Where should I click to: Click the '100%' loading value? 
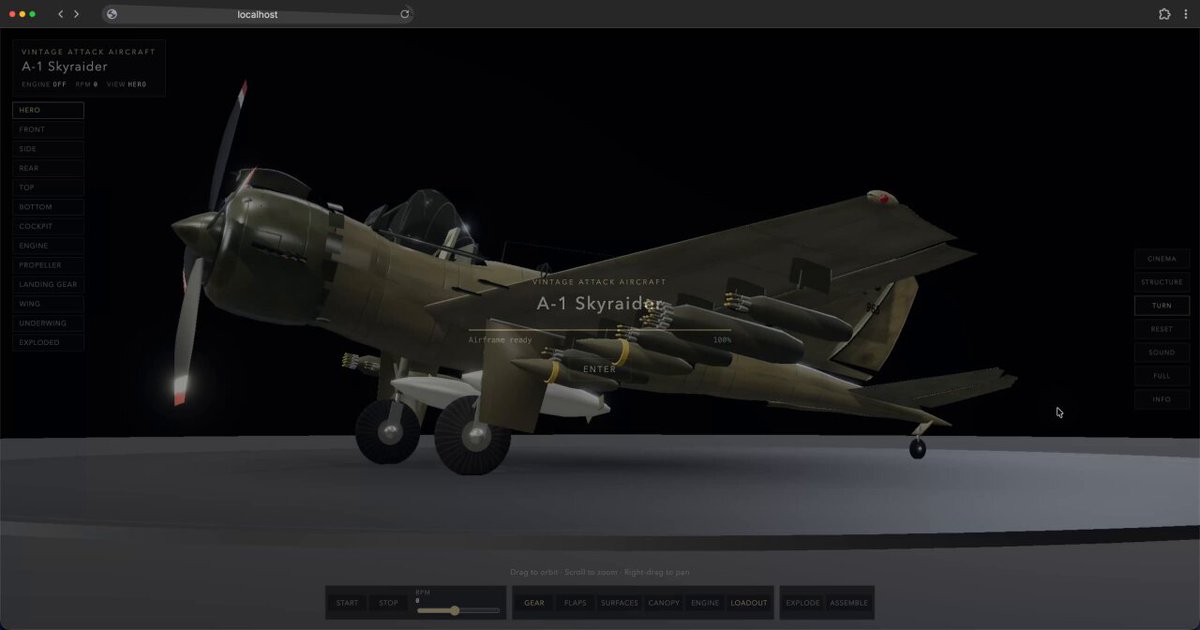click(x=721, y=340)
